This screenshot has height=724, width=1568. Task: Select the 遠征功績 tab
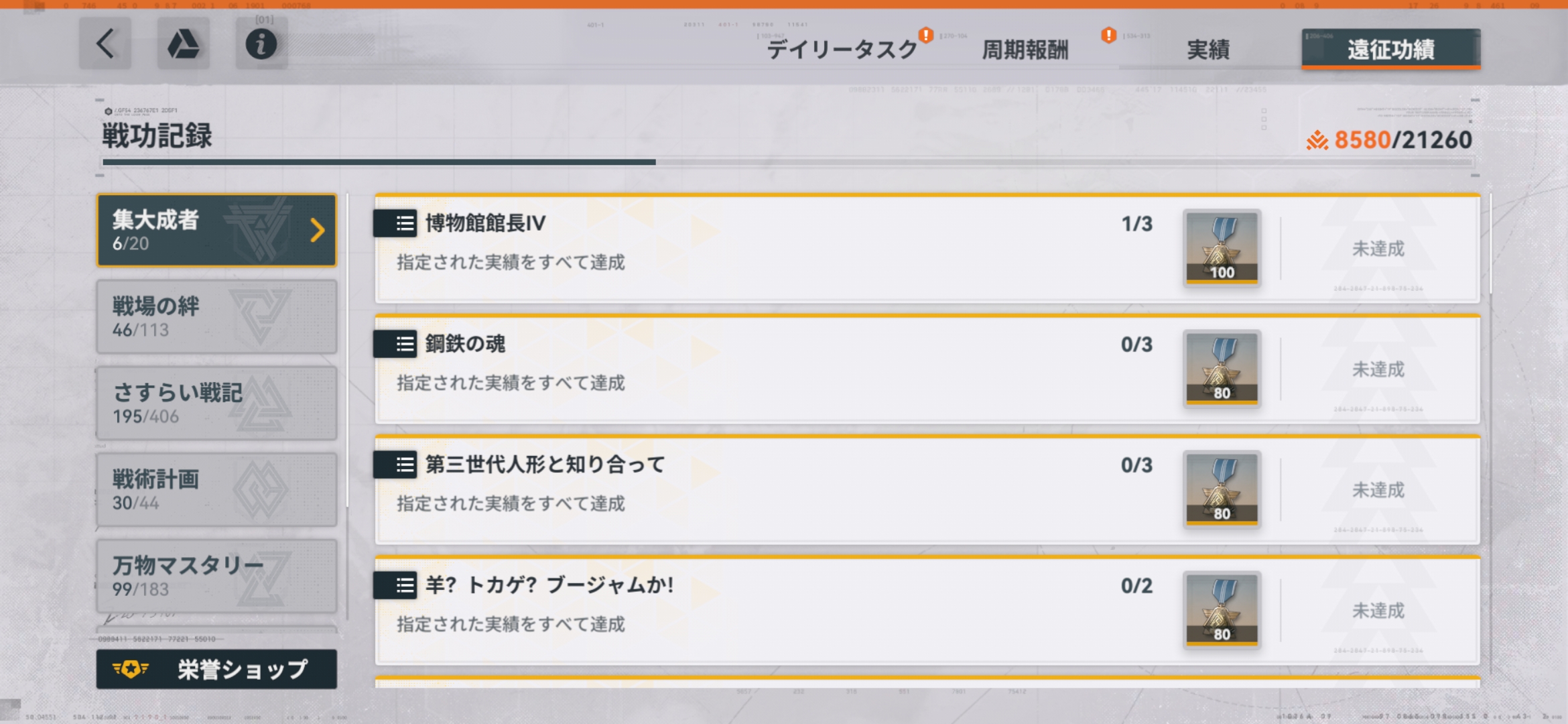[x=1391, y=49]
